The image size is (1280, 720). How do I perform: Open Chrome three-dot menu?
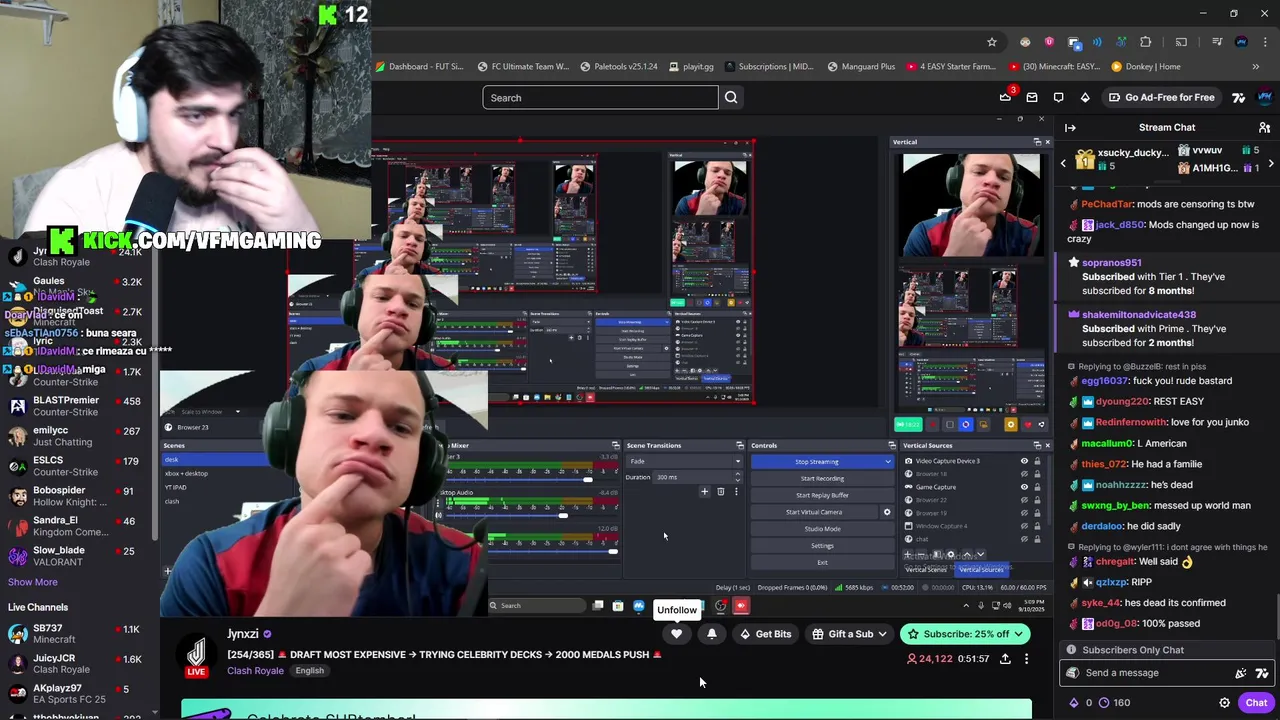(1265, 42)
